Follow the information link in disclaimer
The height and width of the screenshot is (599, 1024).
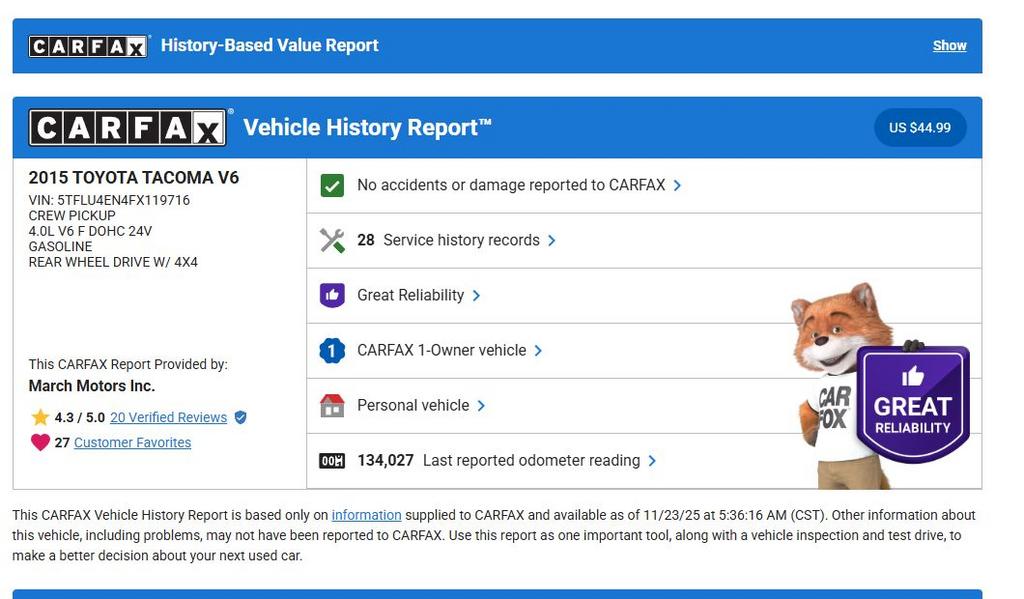(366, 516)
